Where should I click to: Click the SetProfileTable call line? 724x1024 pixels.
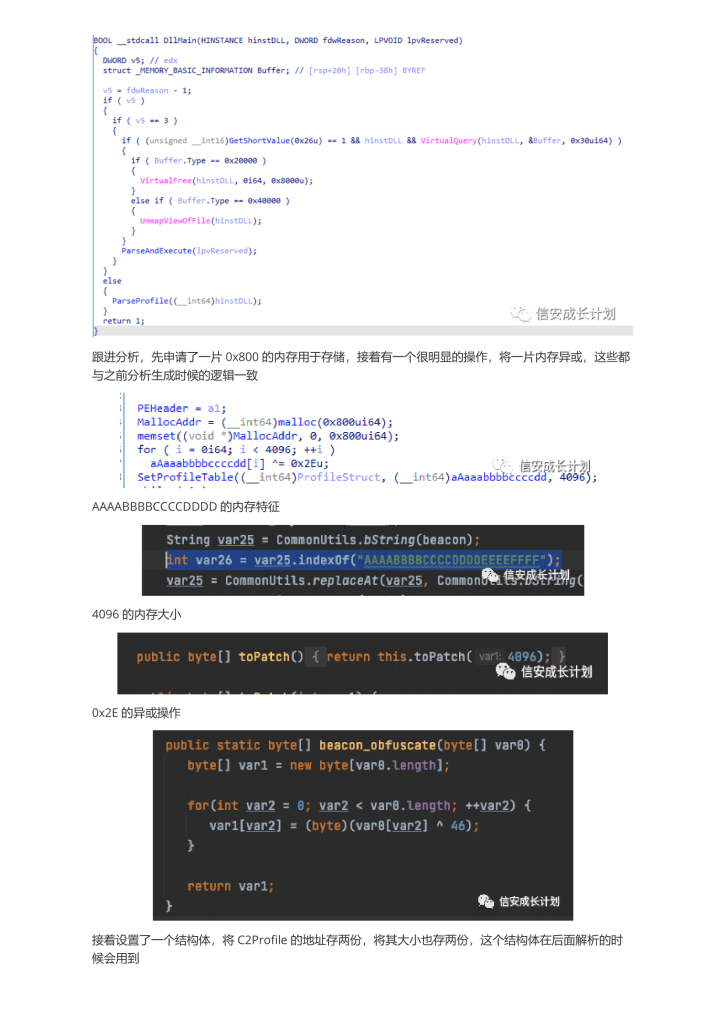[x=367, y=477]
